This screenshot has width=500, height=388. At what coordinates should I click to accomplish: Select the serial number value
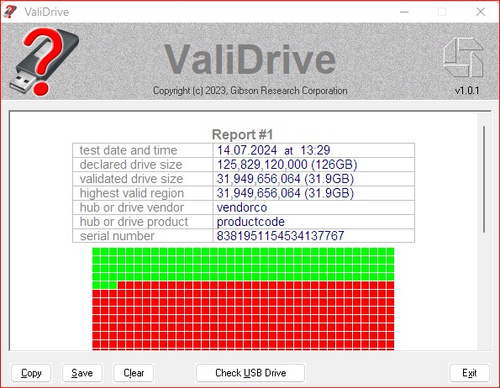click(x=280, y=236)
